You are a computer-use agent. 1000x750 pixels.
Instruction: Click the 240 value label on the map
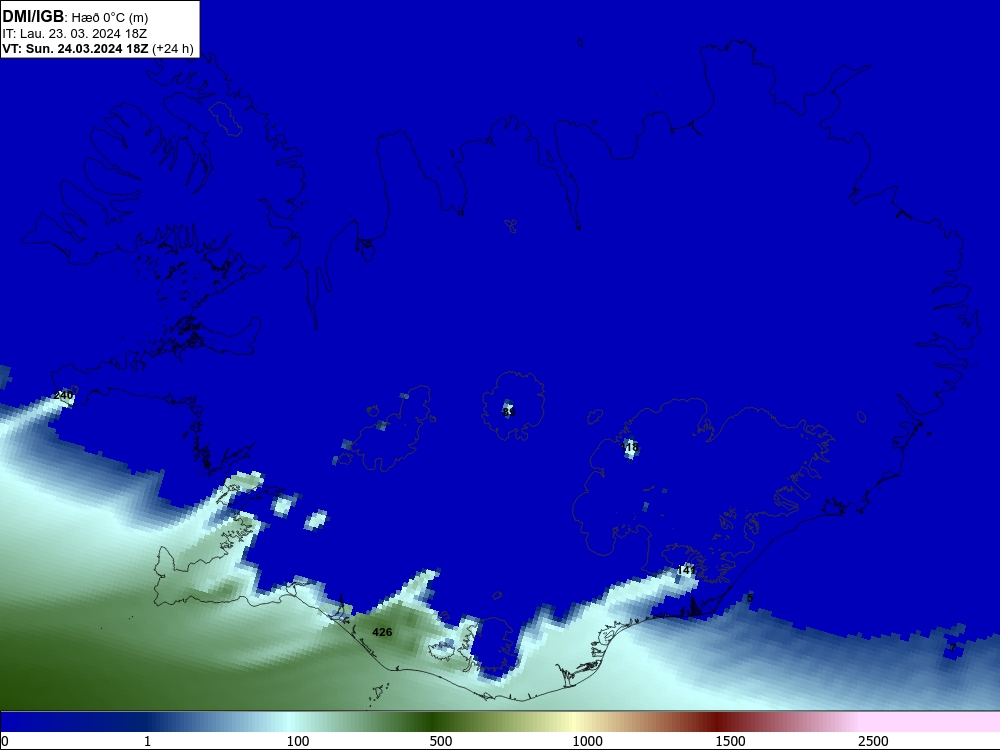tap(63, 395)
